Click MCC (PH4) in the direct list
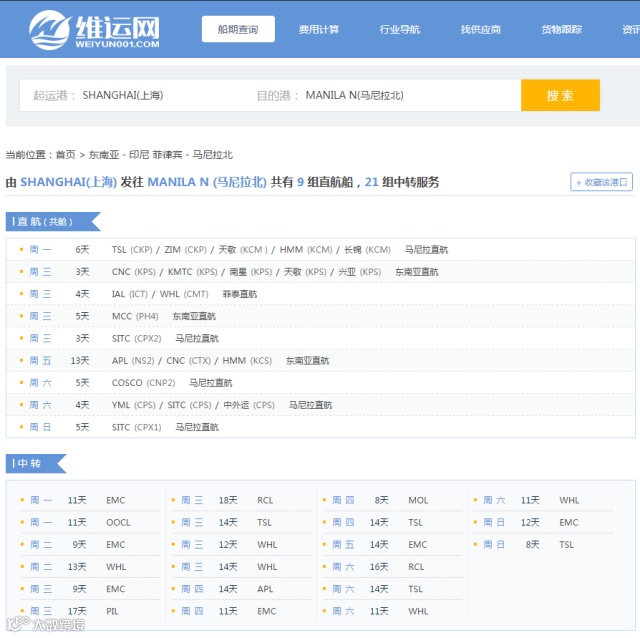Image resolution: width=640 pixels, height=638 pixels. [x=135, y=316]
